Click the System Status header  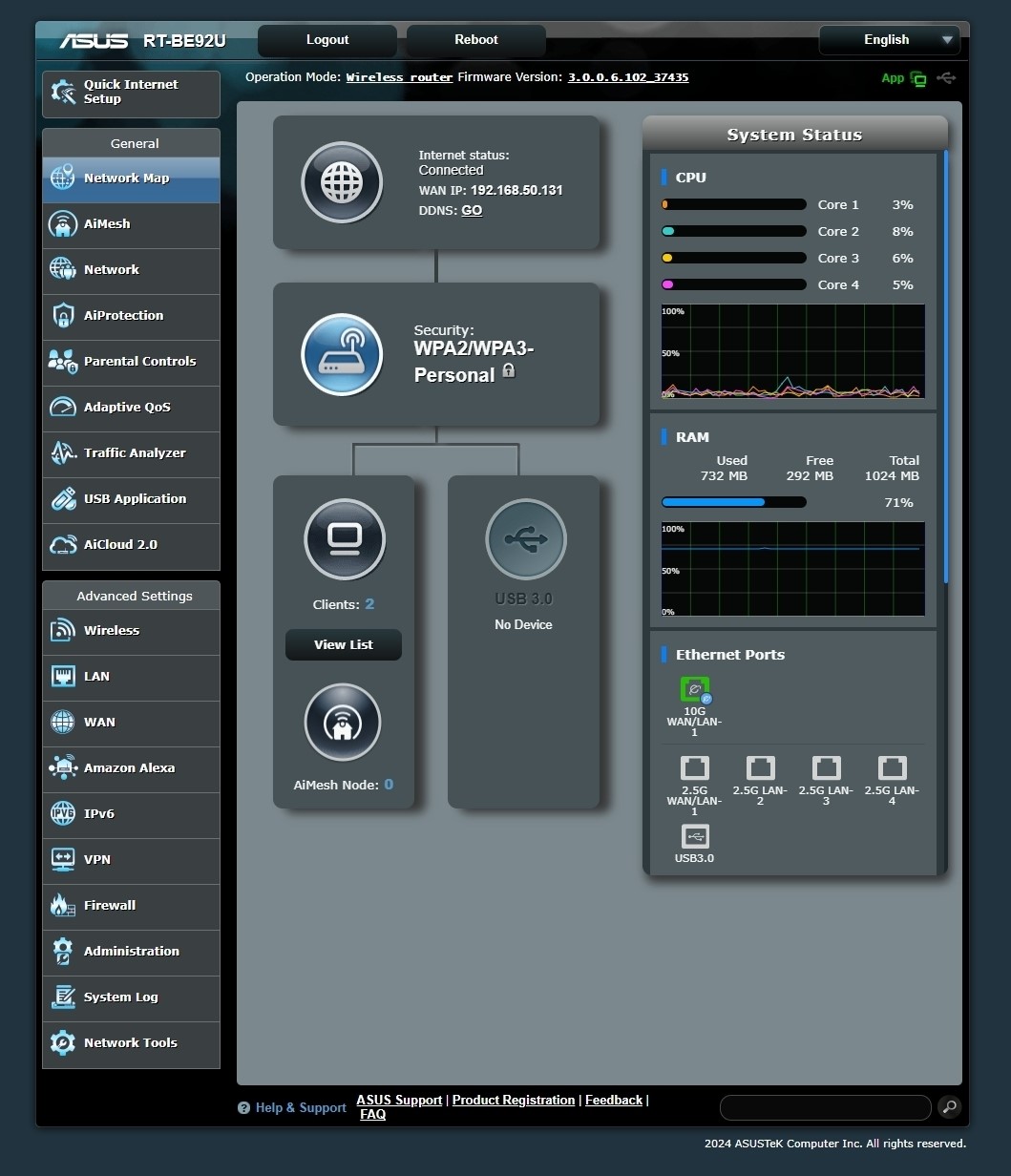click(x=794, y=135)
